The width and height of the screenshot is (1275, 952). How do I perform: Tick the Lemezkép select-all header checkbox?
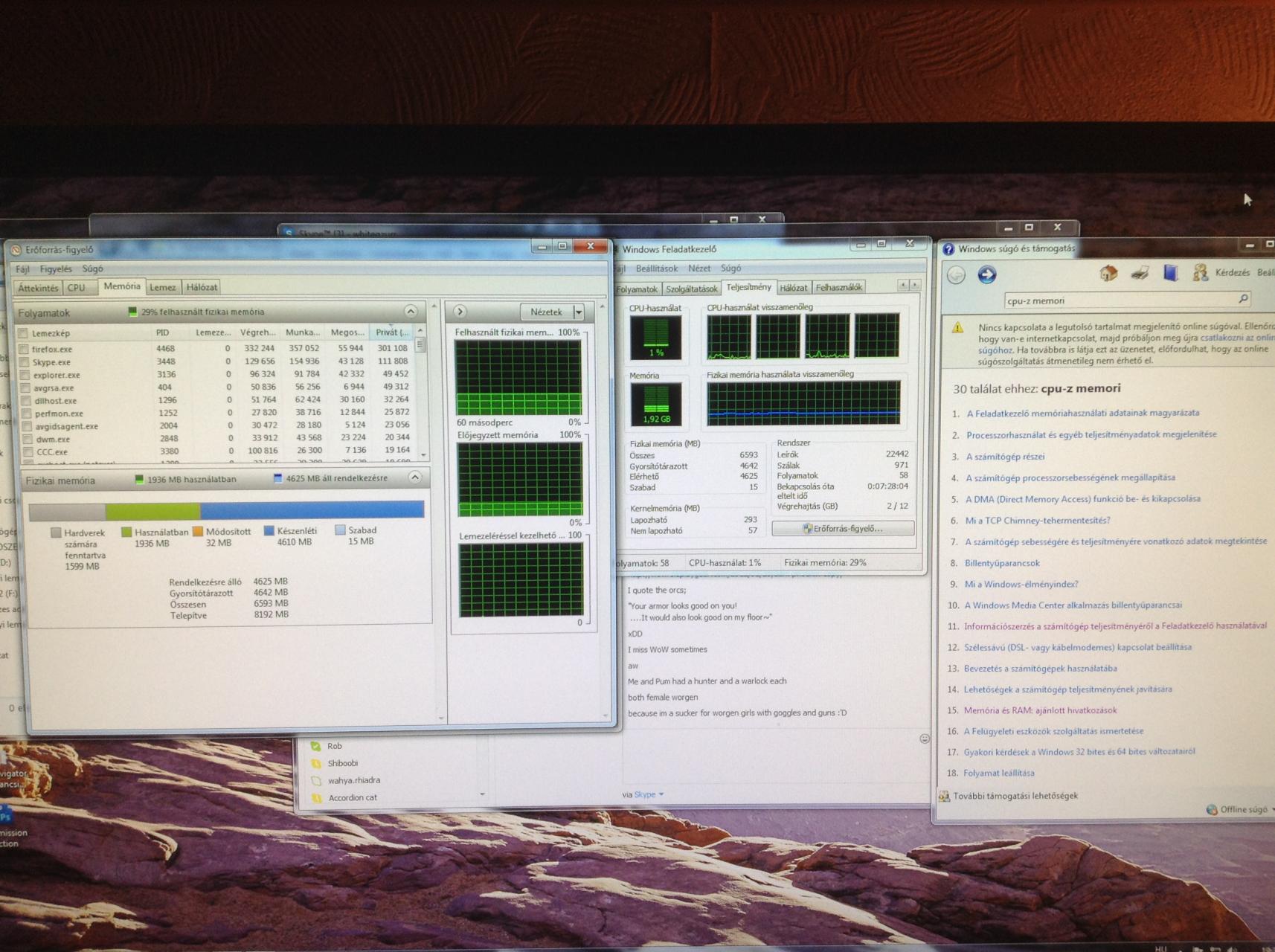[23, 333]
